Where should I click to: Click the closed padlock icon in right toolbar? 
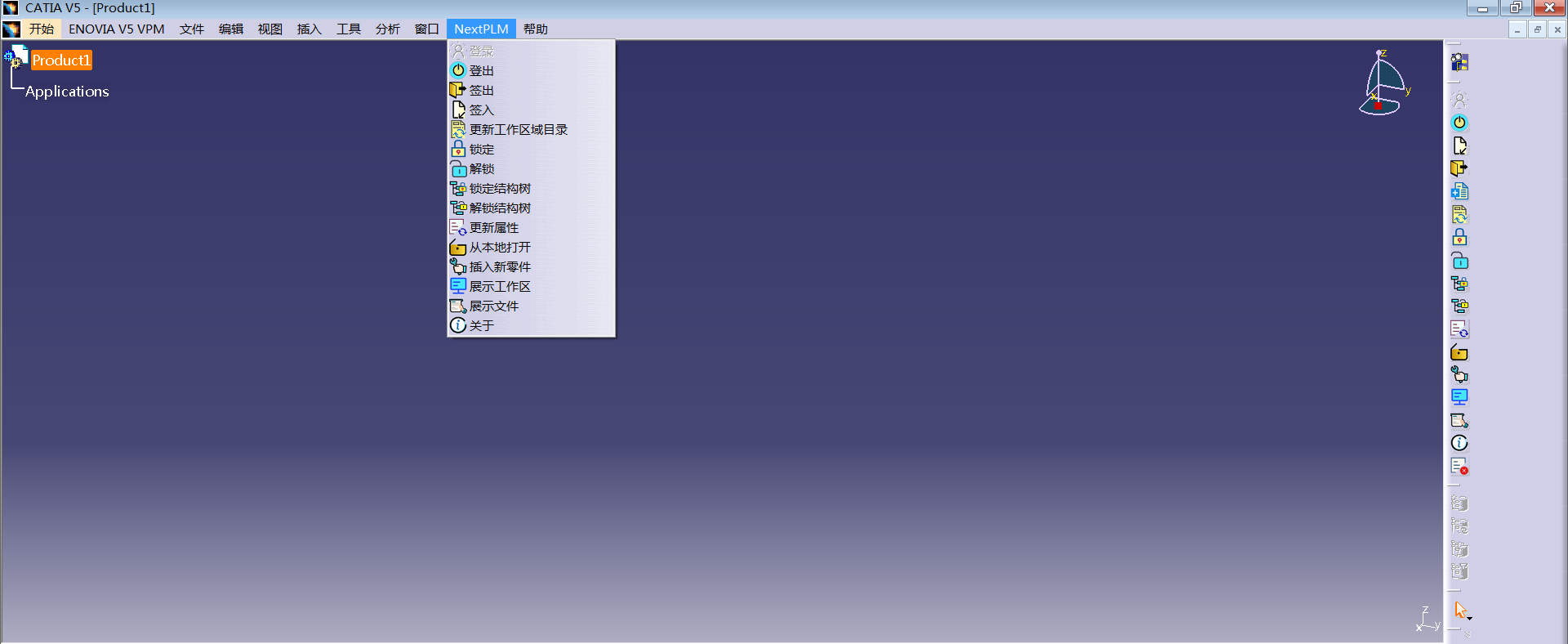(x=1459, y=237)
